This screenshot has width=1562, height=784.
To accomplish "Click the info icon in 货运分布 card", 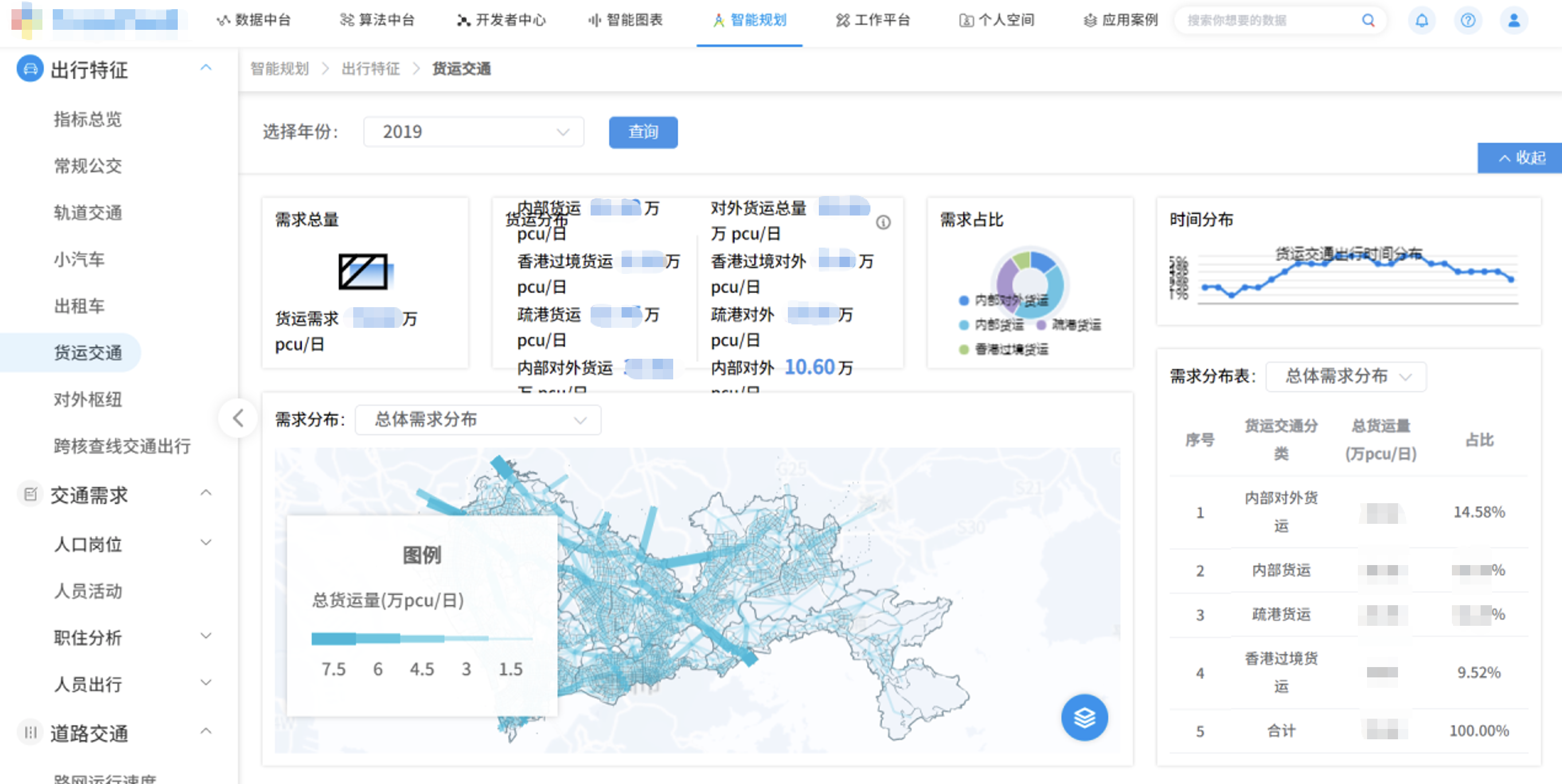I will (x=883, y=222).
